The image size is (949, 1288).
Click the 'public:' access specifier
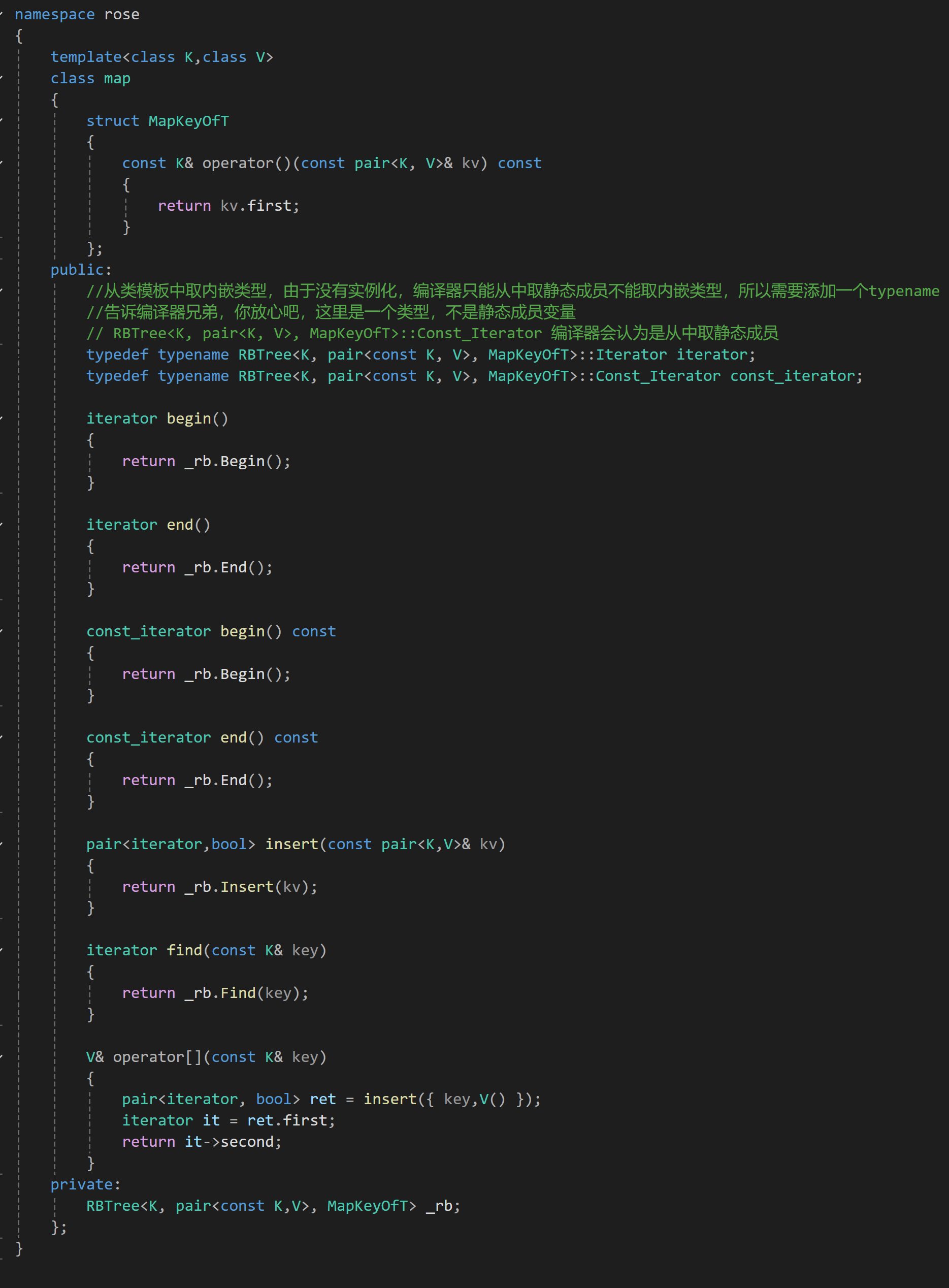pyautogui.click(x=81, y=270)
